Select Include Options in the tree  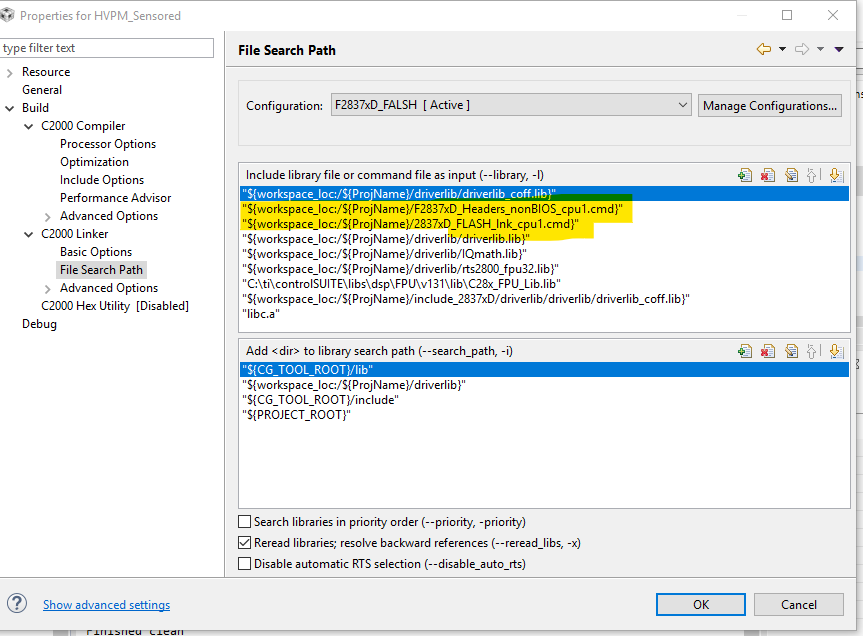[102, 180]
